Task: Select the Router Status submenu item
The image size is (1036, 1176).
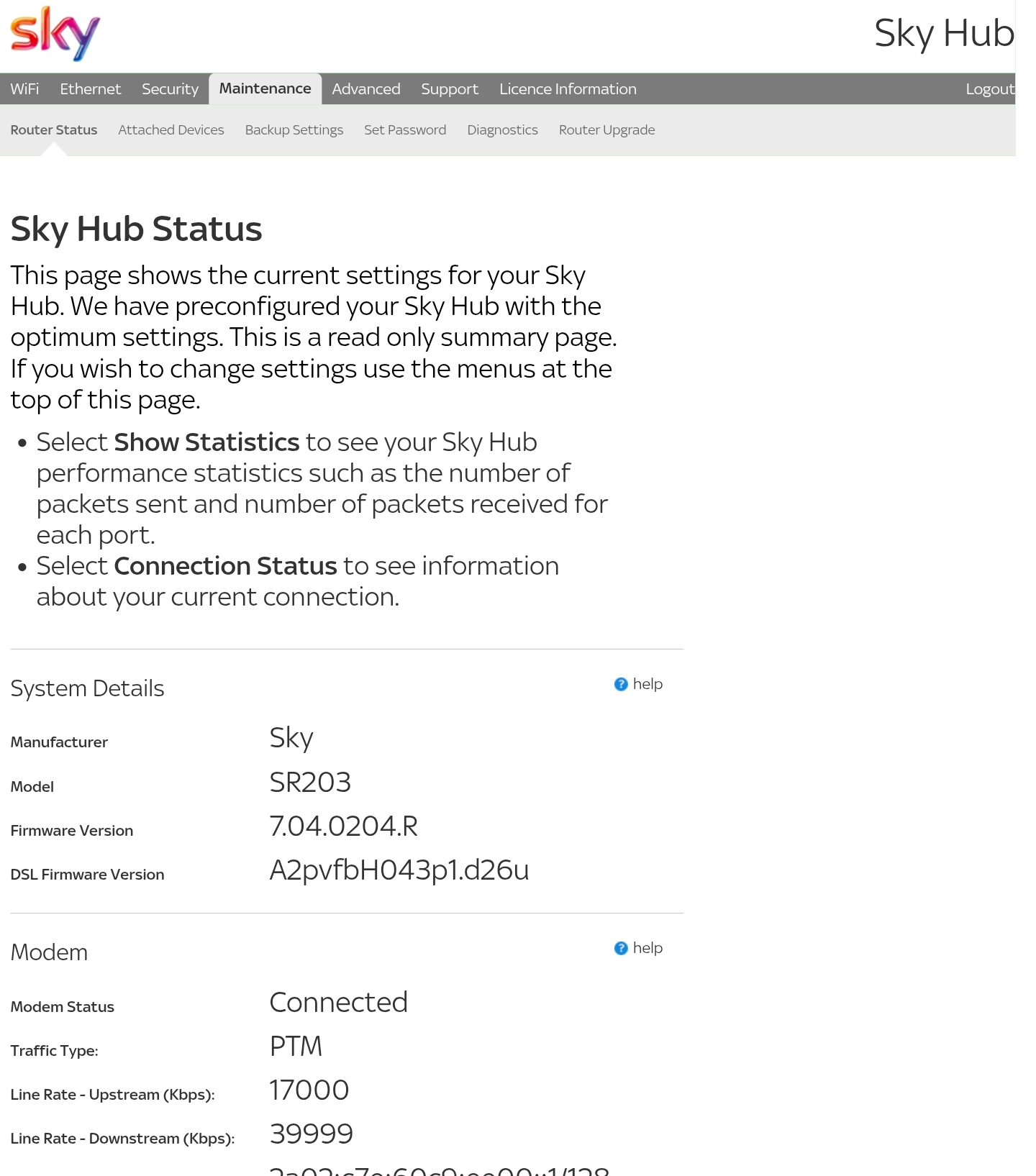Action: click(54, 130)
